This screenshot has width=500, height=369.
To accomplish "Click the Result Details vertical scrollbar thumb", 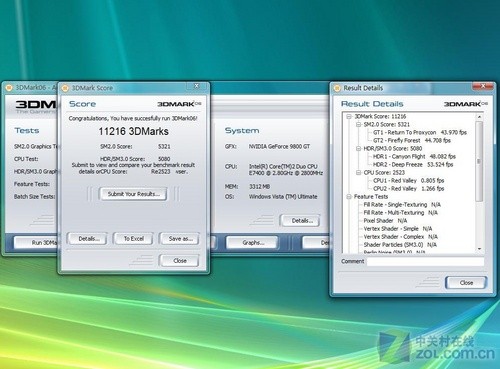I will [479, 161].
